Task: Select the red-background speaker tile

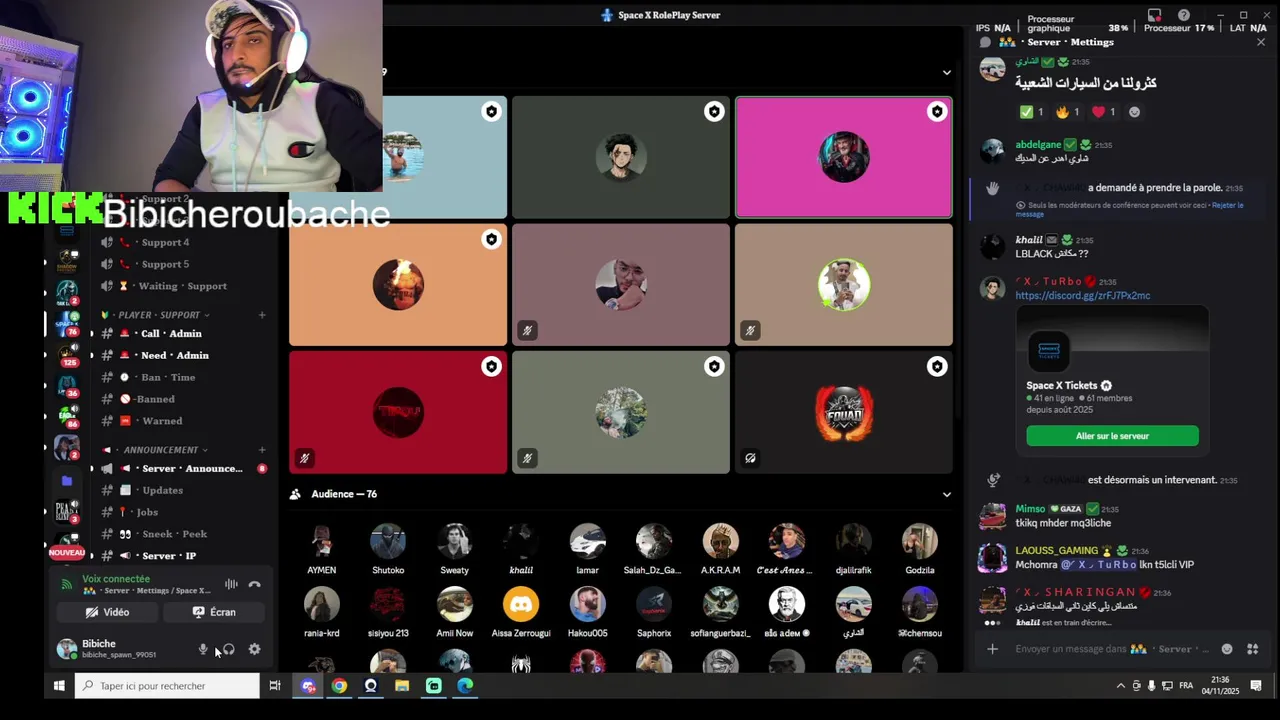Action: click(398, 412)
